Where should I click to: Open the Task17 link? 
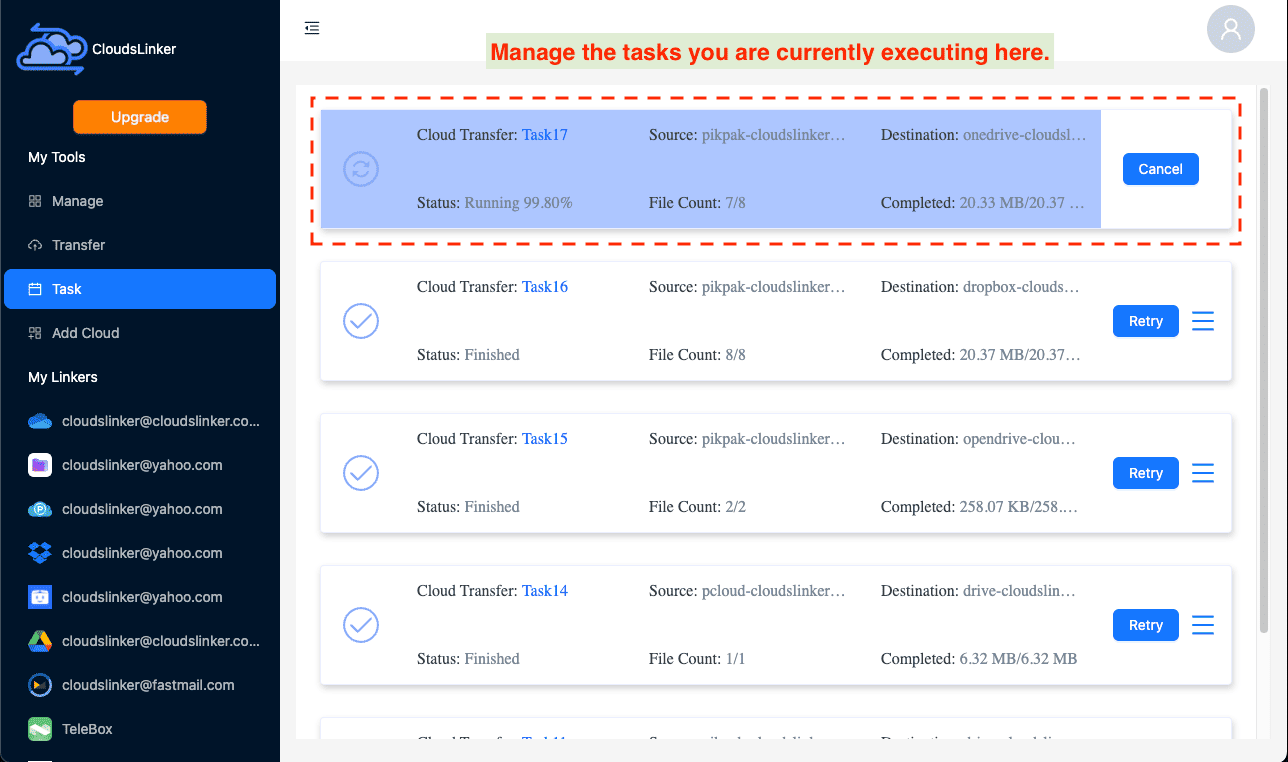point(544,135)
